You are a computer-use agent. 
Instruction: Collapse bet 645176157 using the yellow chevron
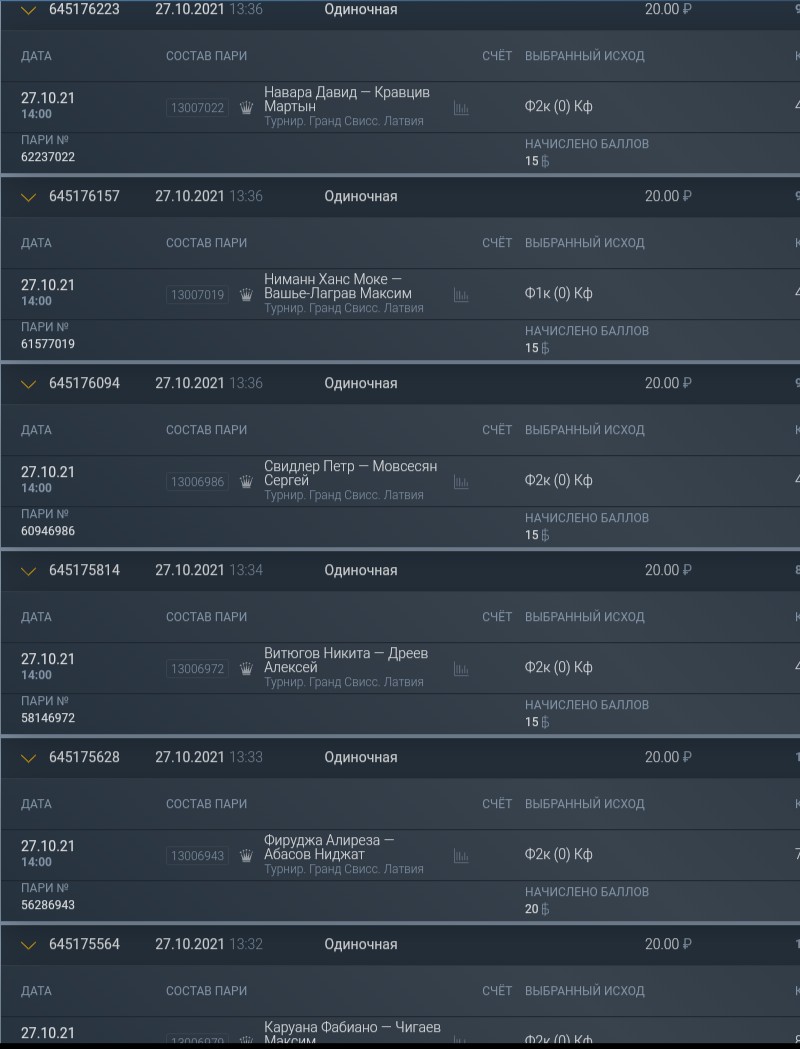[28, 197]
